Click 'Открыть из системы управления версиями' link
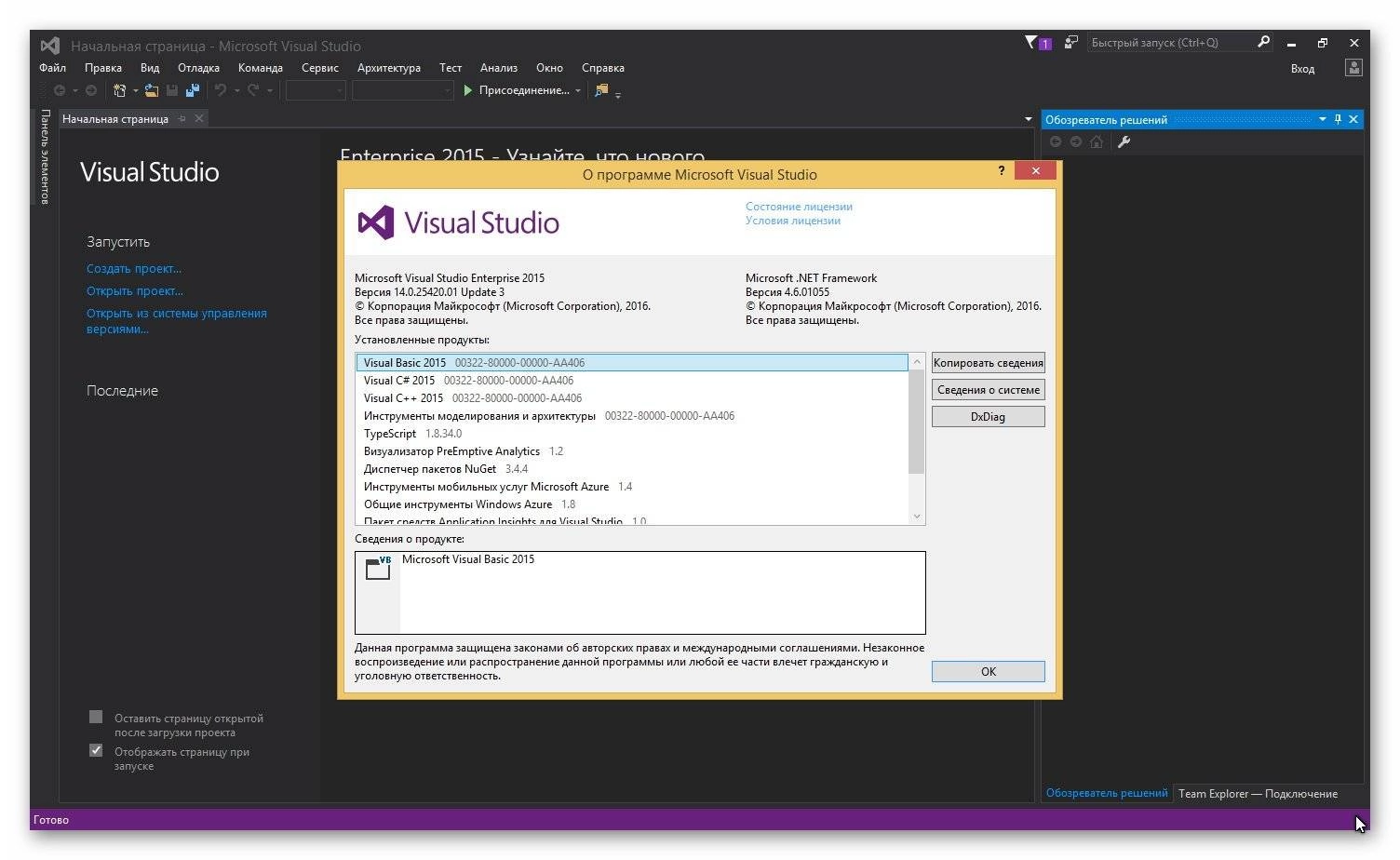The width and height of the screenshot is (1400, 860). 177,321
